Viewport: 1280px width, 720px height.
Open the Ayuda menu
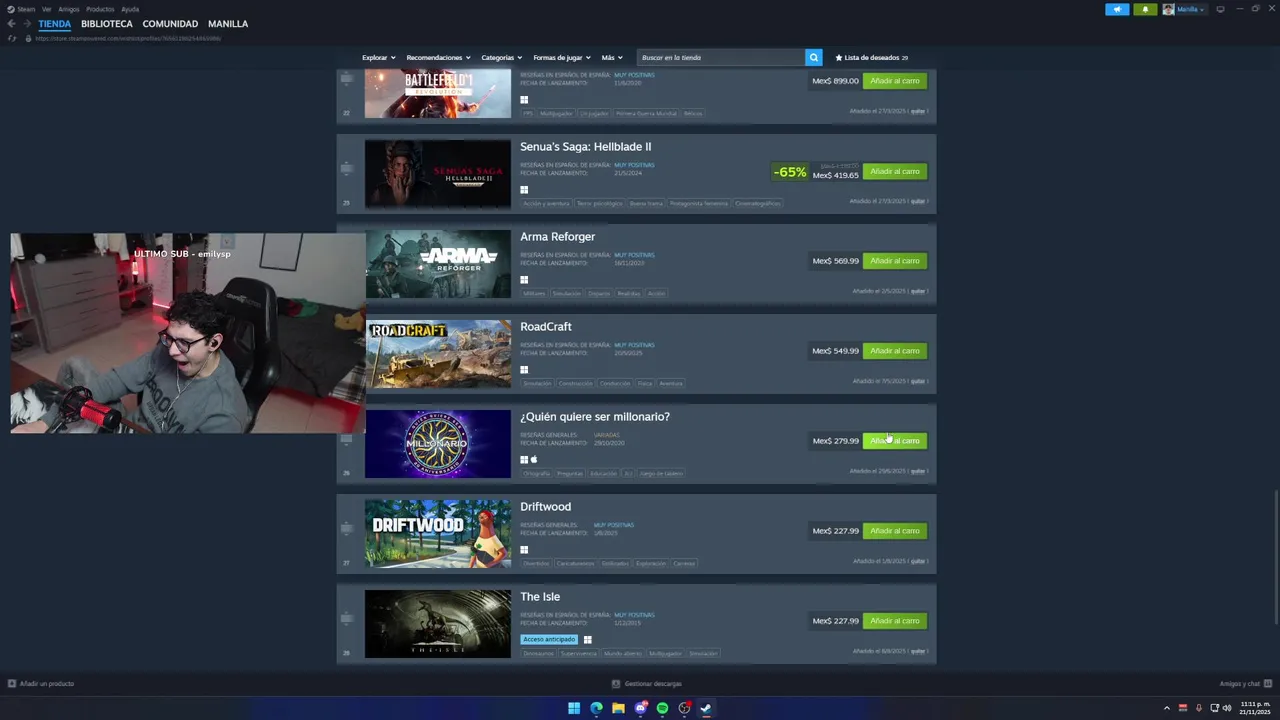point(130,9)
